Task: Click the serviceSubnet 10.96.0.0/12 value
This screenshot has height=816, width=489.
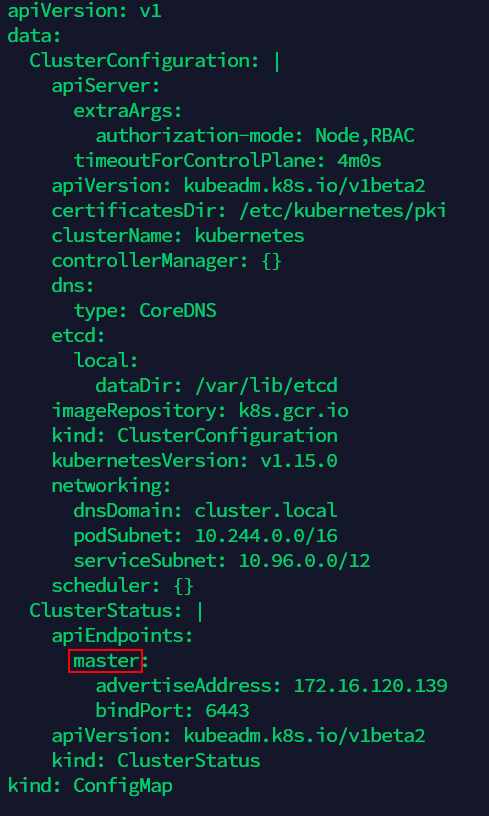Action: point(304,560)
